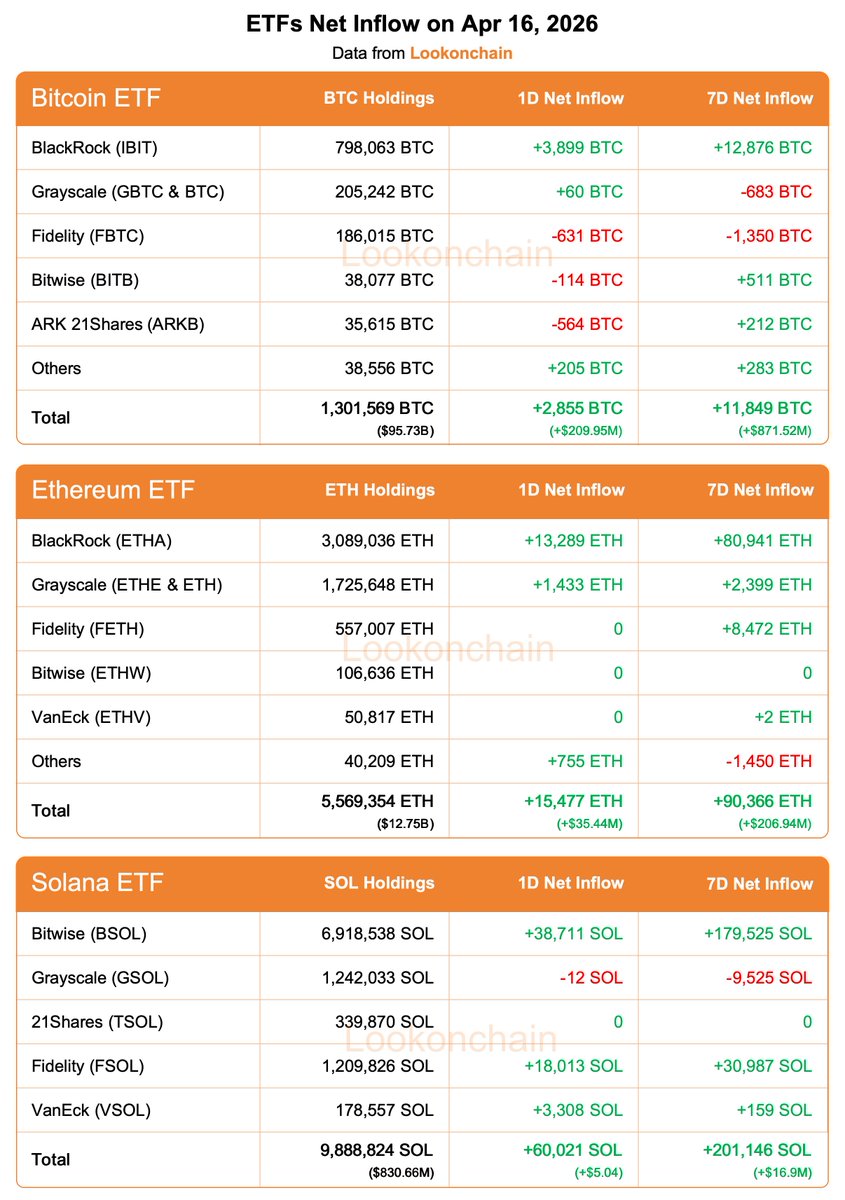Click the +80,941 ETH 7D inflow value
Image resolution: width=845 pixels, height=1200 pixels.
(762, 541)
